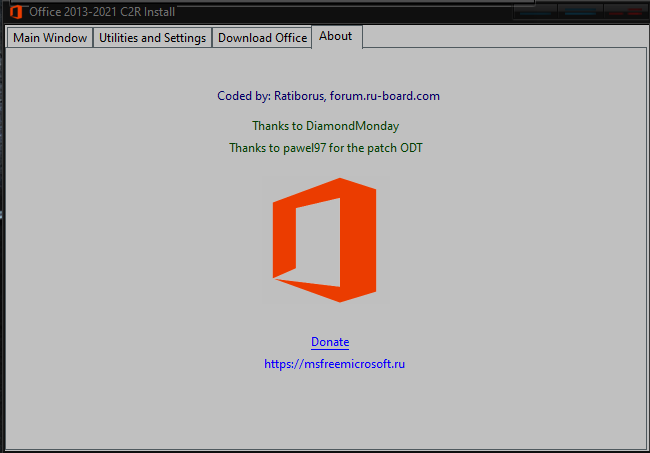Click the Donate link

[x=330, y=342]
